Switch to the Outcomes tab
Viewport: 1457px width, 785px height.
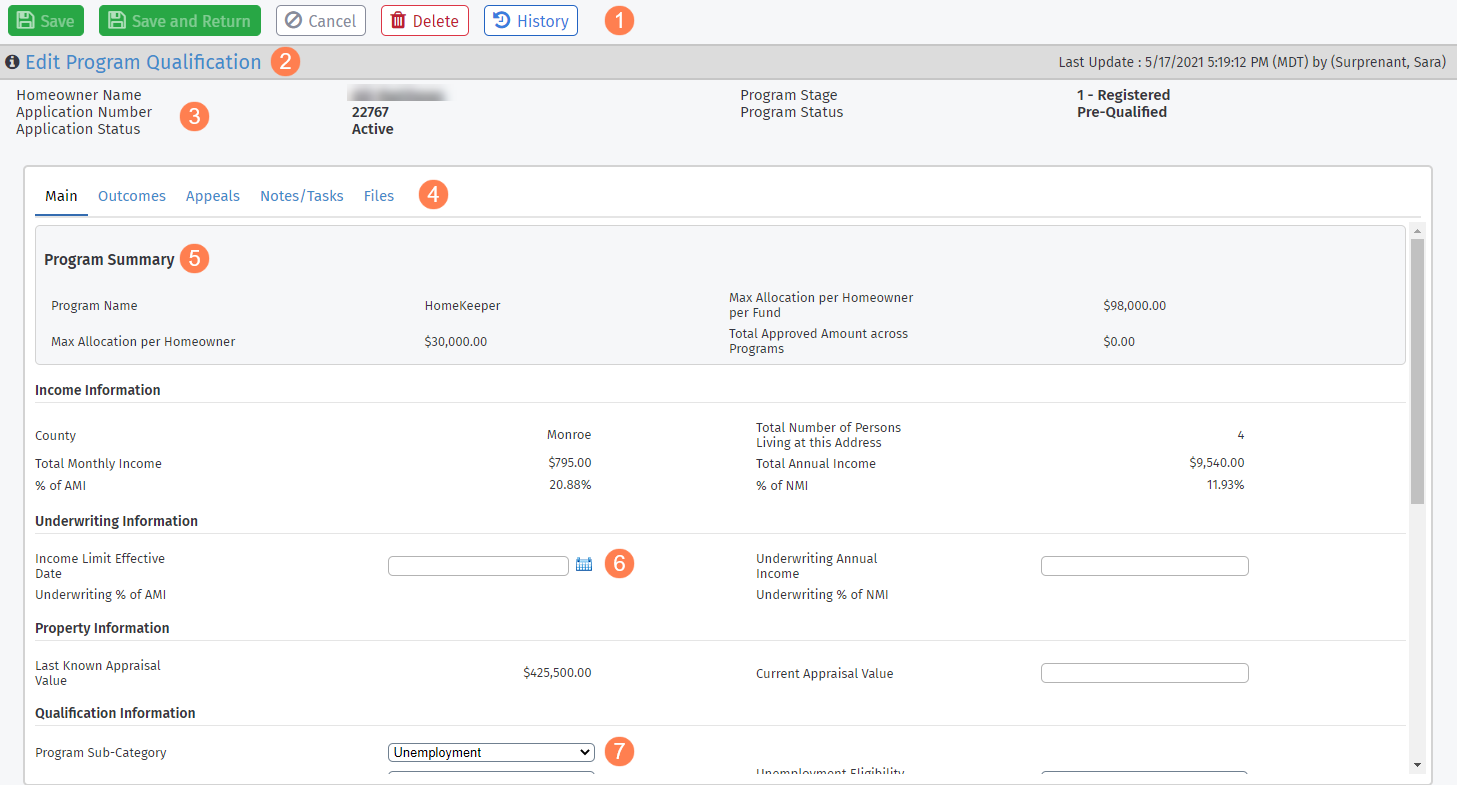click(x=132, y=196)
